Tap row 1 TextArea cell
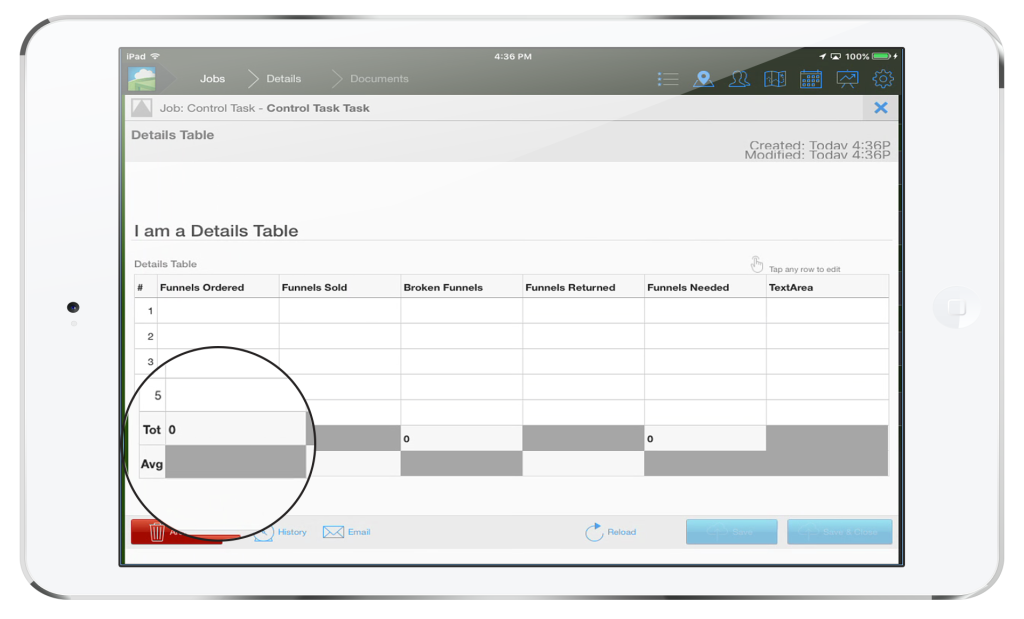Viewport: 1024px width, 619px height. coord(827,311)
